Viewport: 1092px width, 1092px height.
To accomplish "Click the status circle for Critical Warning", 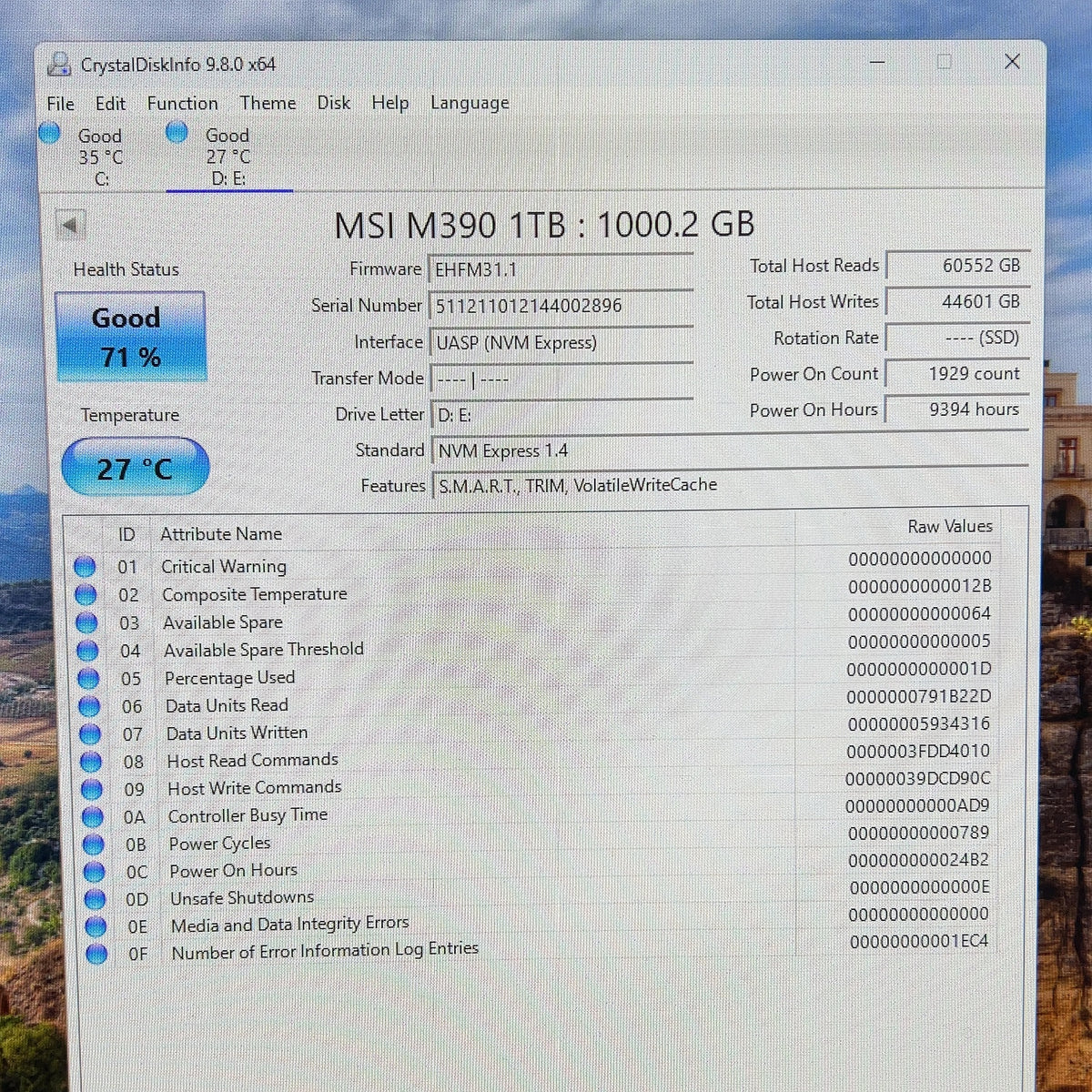I will point(85,567).
